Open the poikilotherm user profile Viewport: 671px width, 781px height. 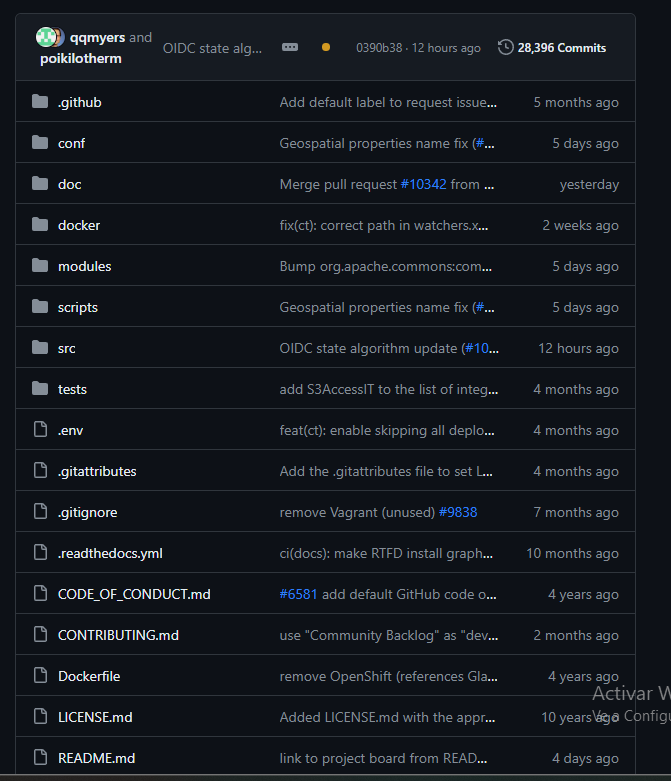pyautogui.click(x=80, y=58)
